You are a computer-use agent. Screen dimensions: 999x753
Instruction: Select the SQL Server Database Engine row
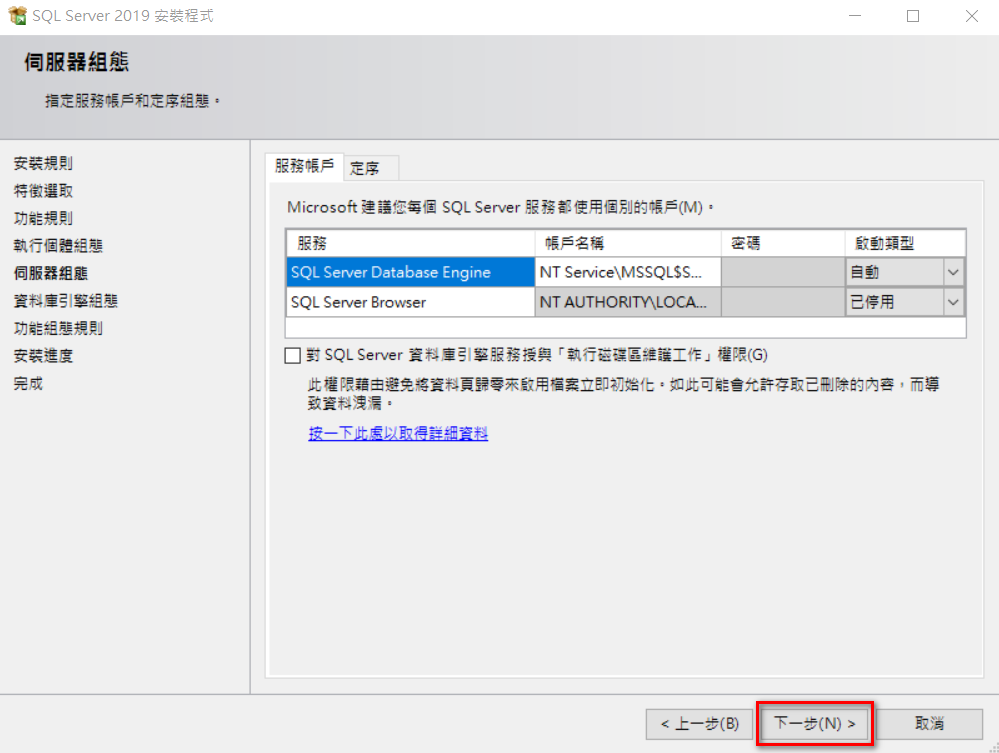(410, 273)
